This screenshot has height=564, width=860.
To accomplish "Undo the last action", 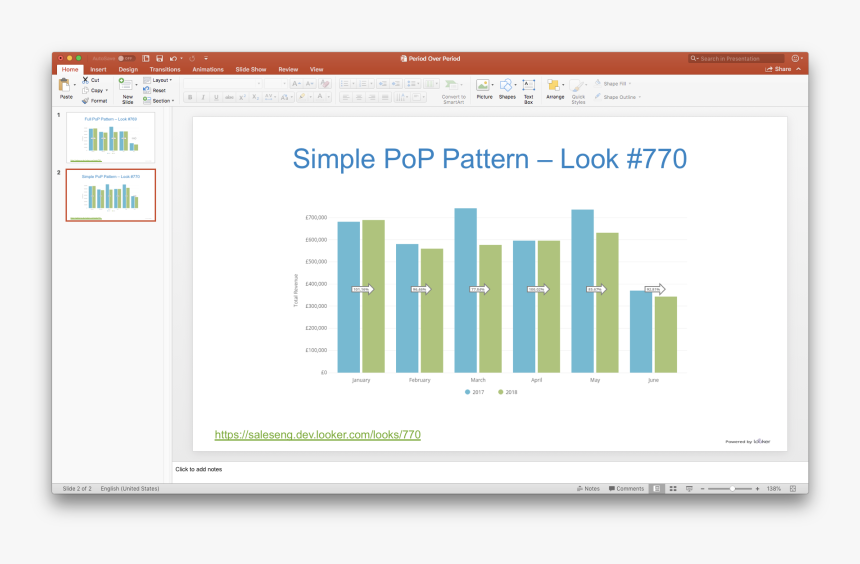I will (x=173, y=58).
